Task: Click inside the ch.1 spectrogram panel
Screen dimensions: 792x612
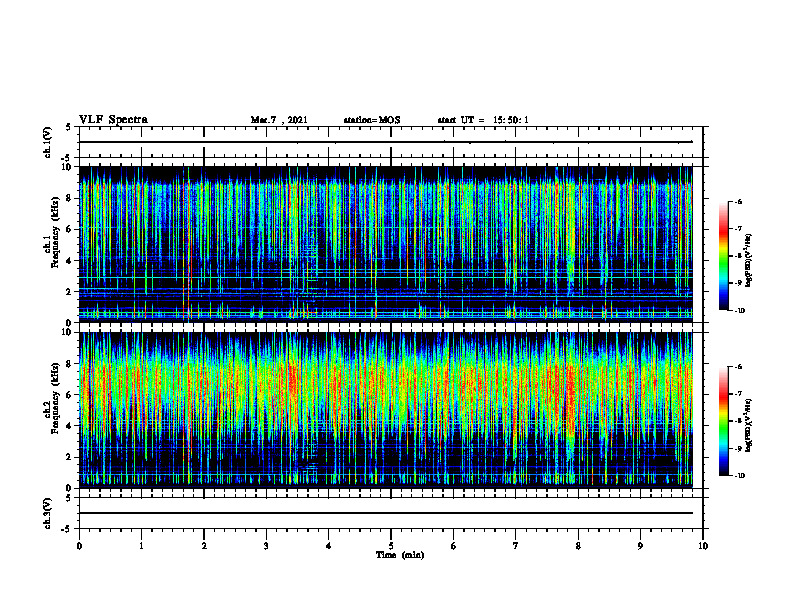Action: (385, 244)
